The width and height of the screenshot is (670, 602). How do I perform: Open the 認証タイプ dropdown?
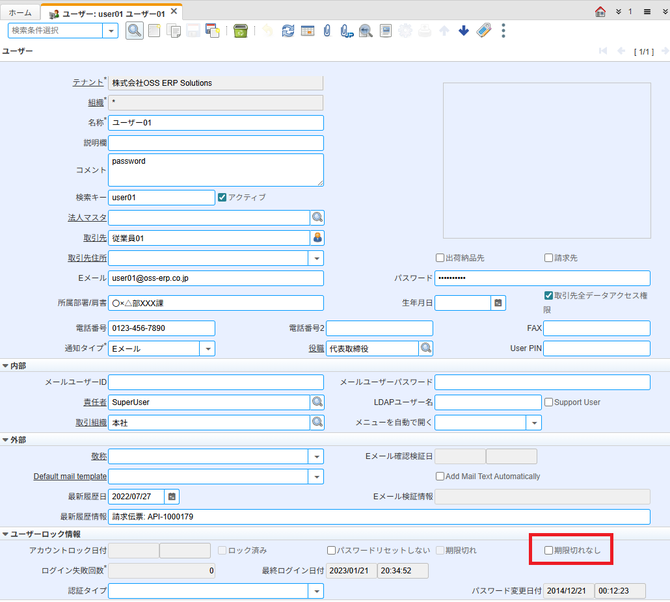click(x=316, y=591)
